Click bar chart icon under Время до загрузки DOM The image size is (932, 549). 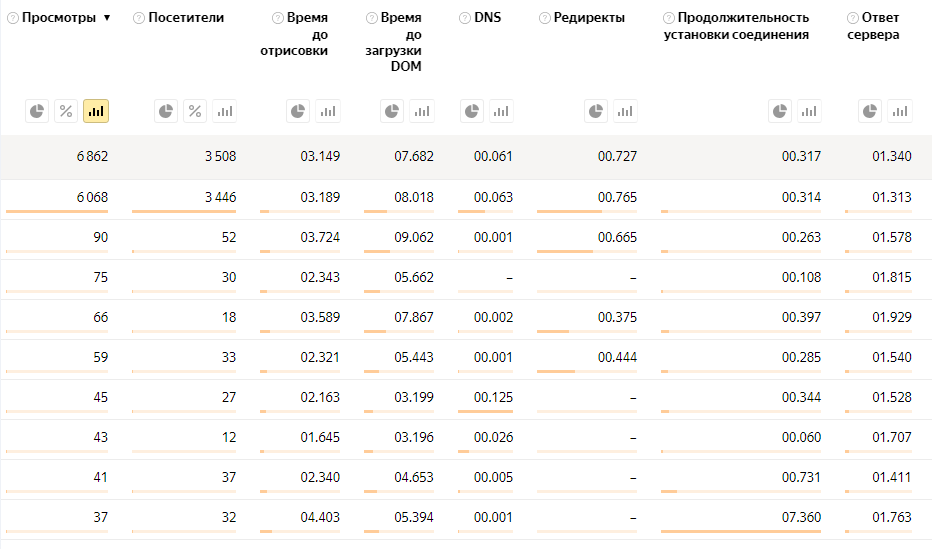click(423, 111)
